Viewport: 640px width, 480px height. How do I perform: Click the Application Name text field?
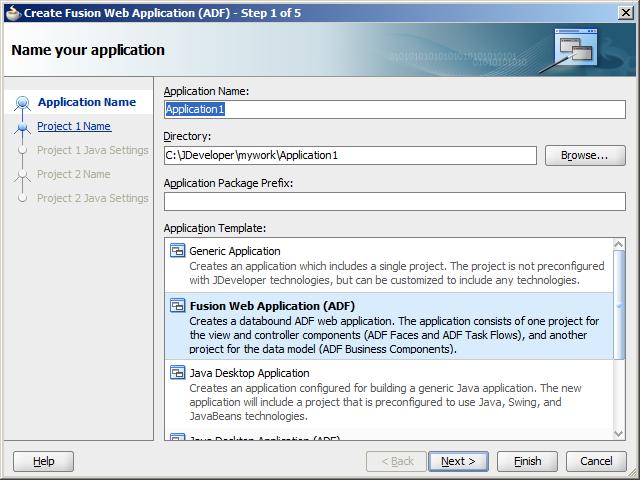click(x=395, y=109)
